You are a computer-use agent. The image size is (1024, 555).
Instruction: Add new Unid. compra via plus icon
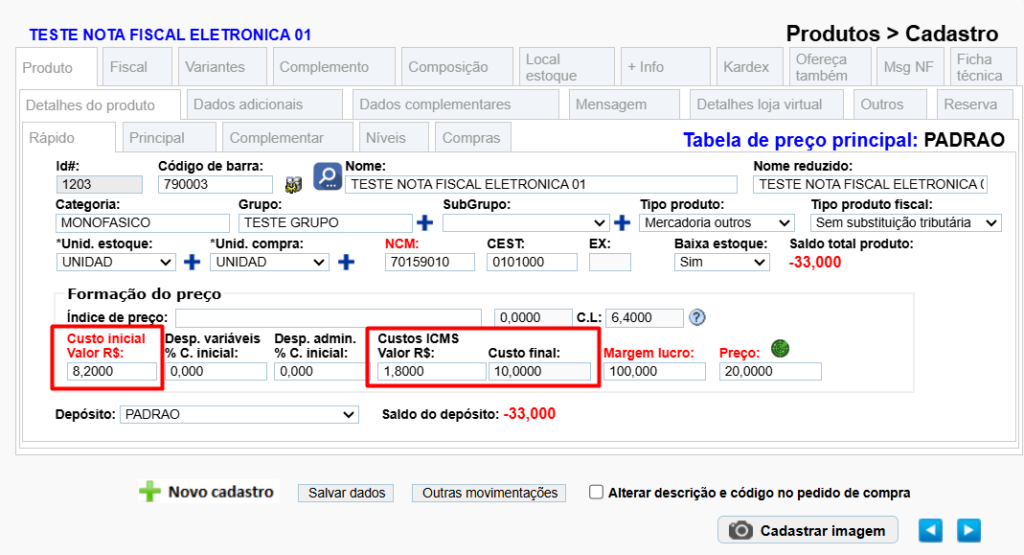coord(346,262)
